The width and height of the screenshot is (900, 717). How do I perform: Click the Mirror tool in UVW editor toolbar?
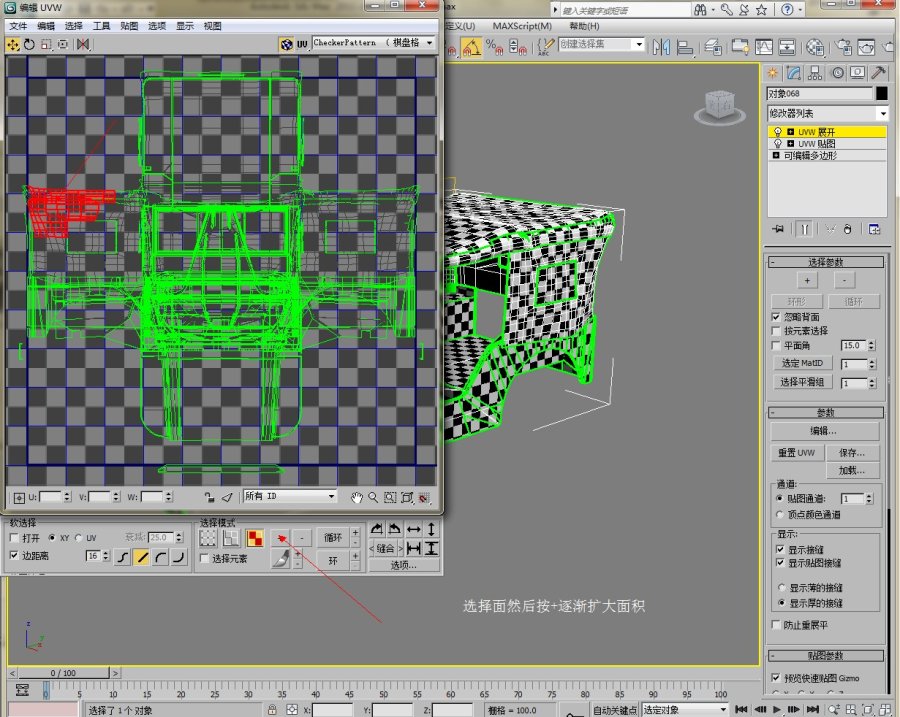83,44
